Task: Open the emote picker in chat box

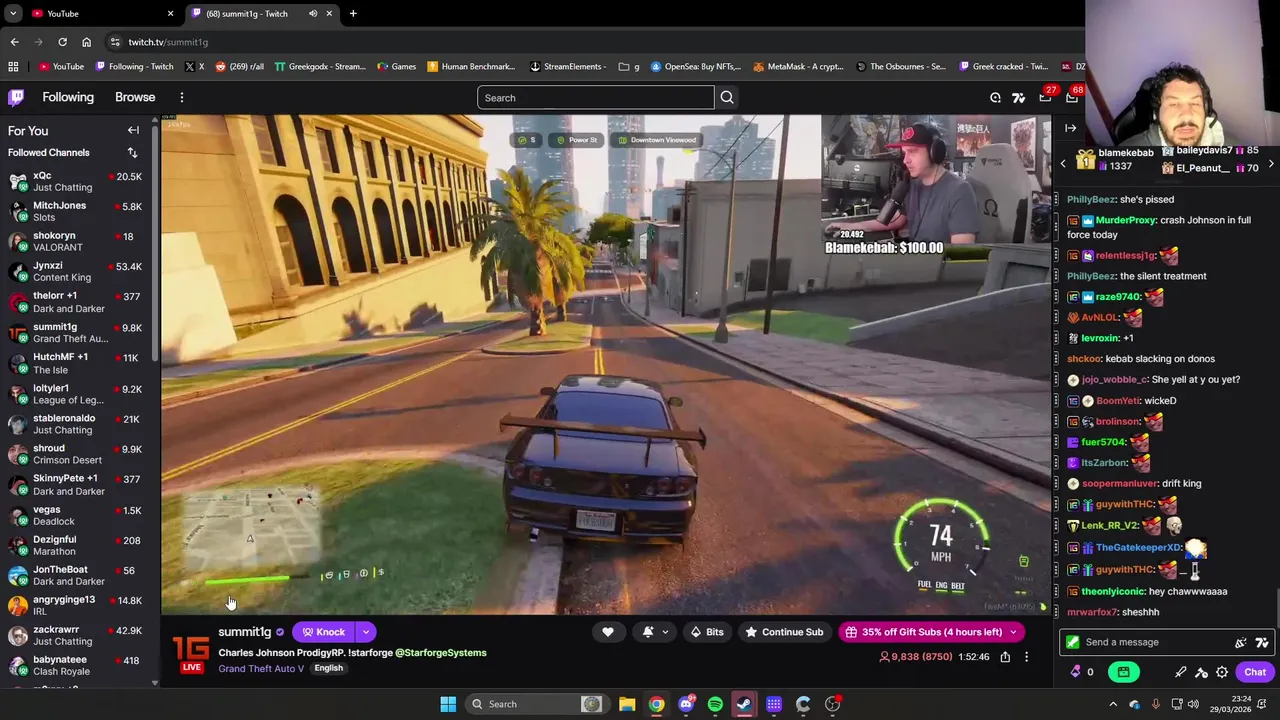Action: (1241, 642)
